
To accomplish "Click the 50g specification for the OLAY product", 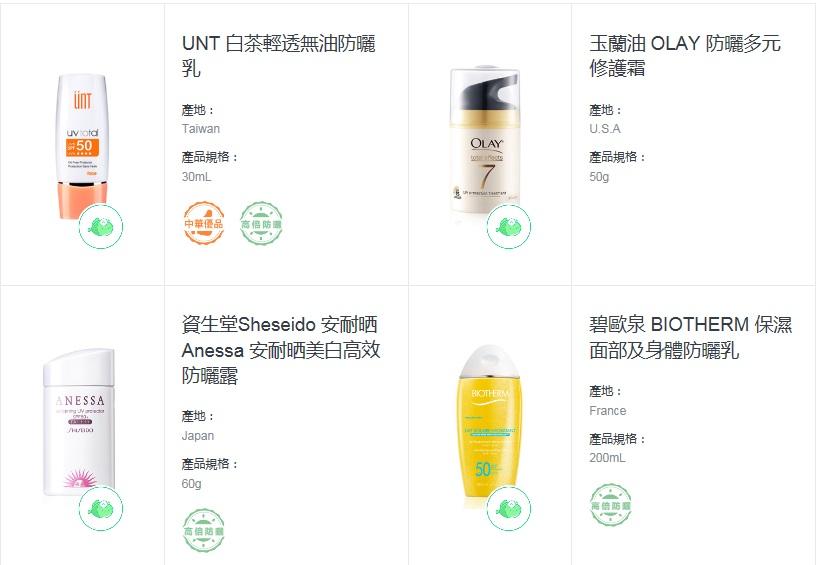I will click(599, 177).
